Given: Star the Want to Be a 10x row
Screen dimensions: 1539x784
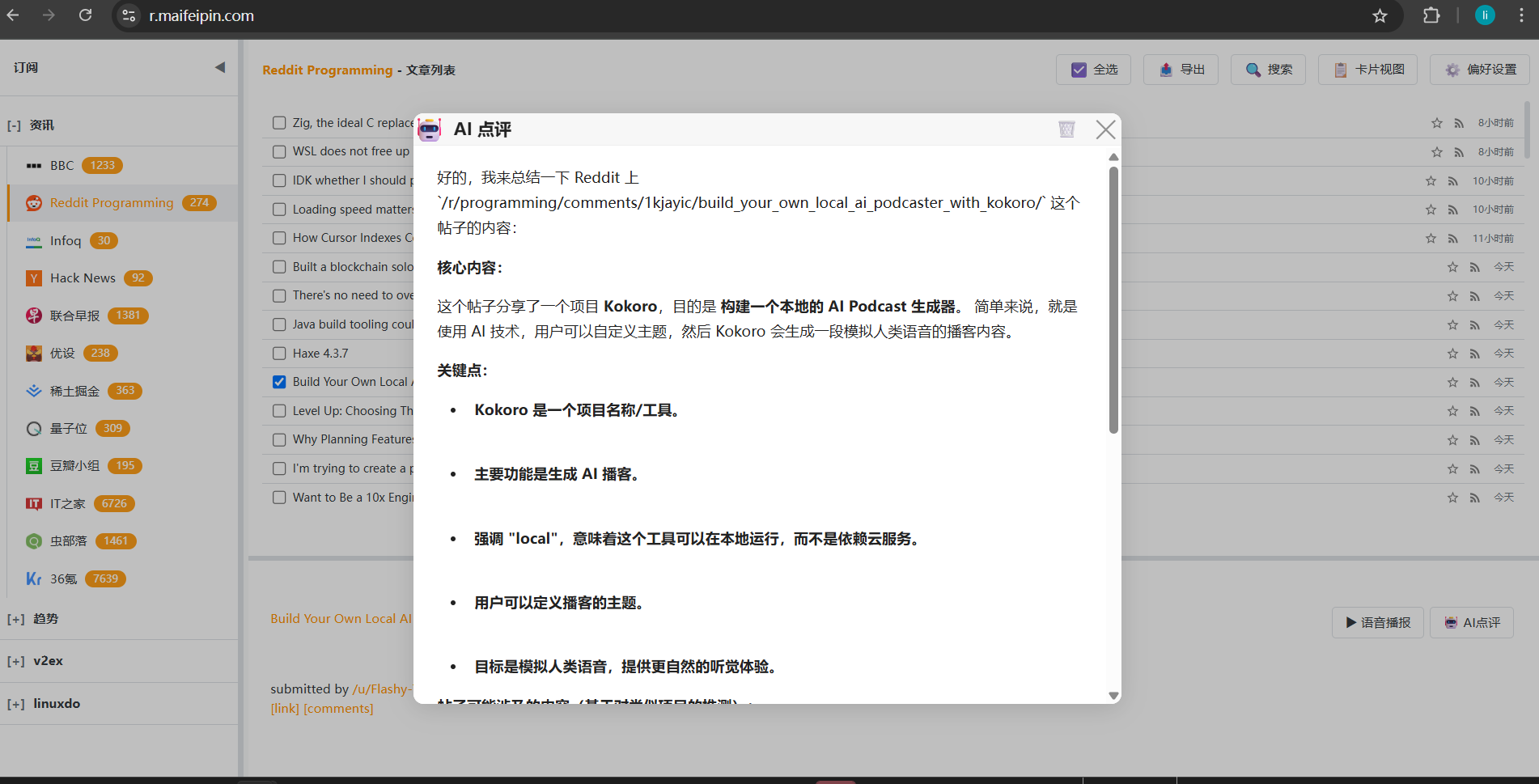Looking at the screenshot, I should click(1452, 498).
